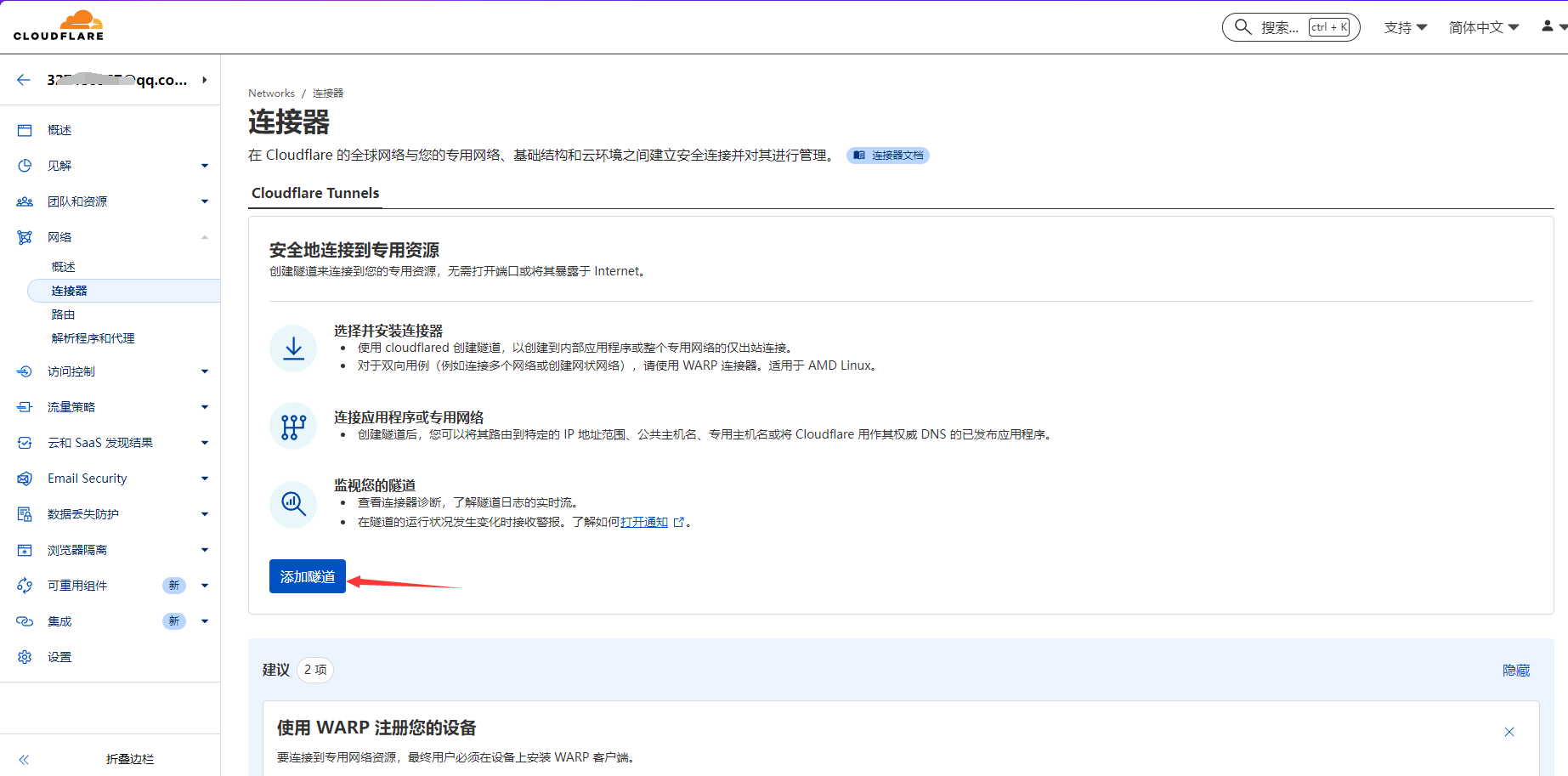The width and height of the screenshot is (1568, 776).
Task: Hide the suggestions panel via 隐藏
Action: pyautogui.click(x=1515, y=671)
